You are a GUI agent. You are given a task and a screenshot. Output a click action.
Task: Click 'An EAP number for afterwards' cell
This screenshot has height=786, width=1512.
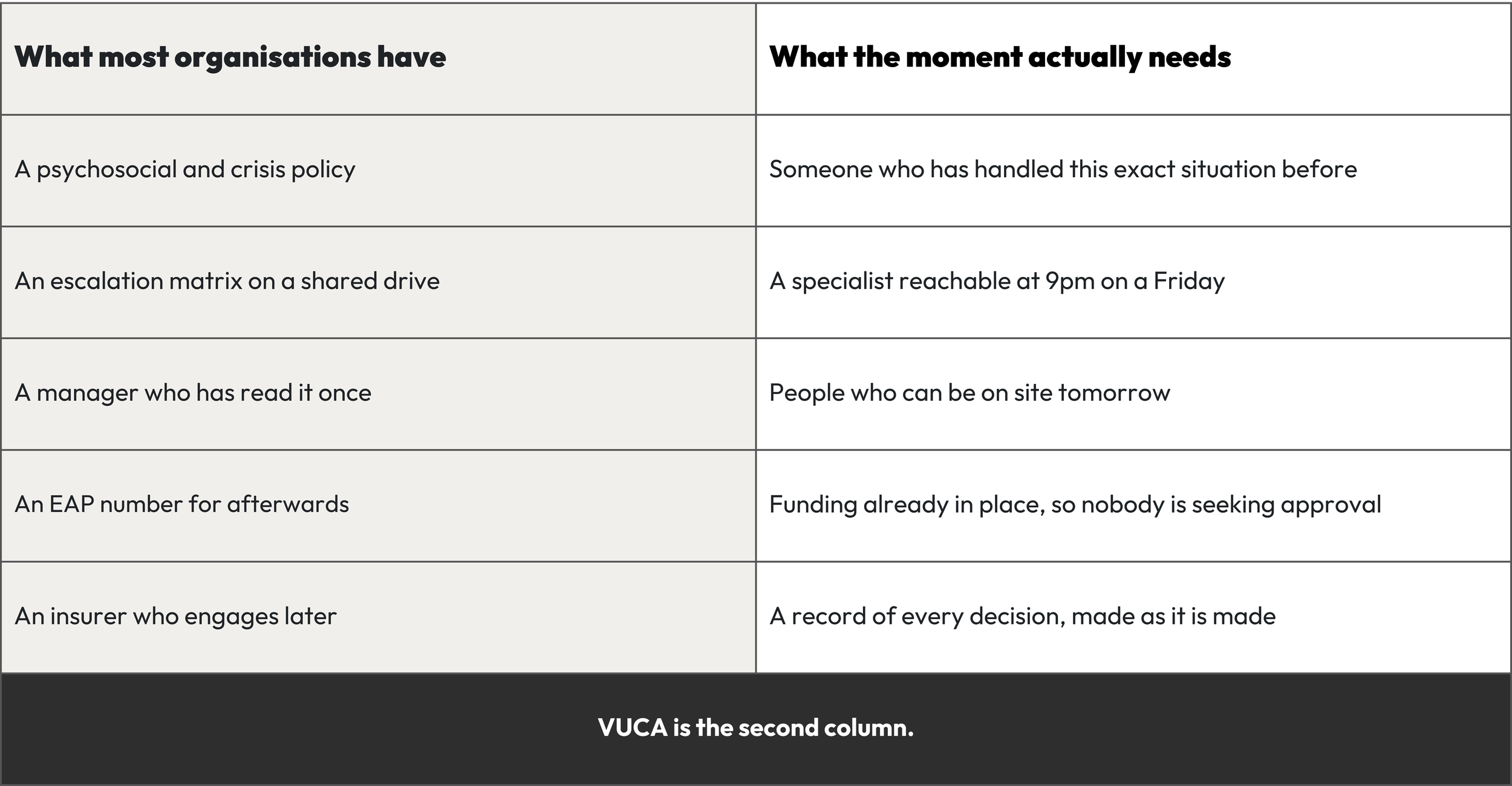coord(379,505)
